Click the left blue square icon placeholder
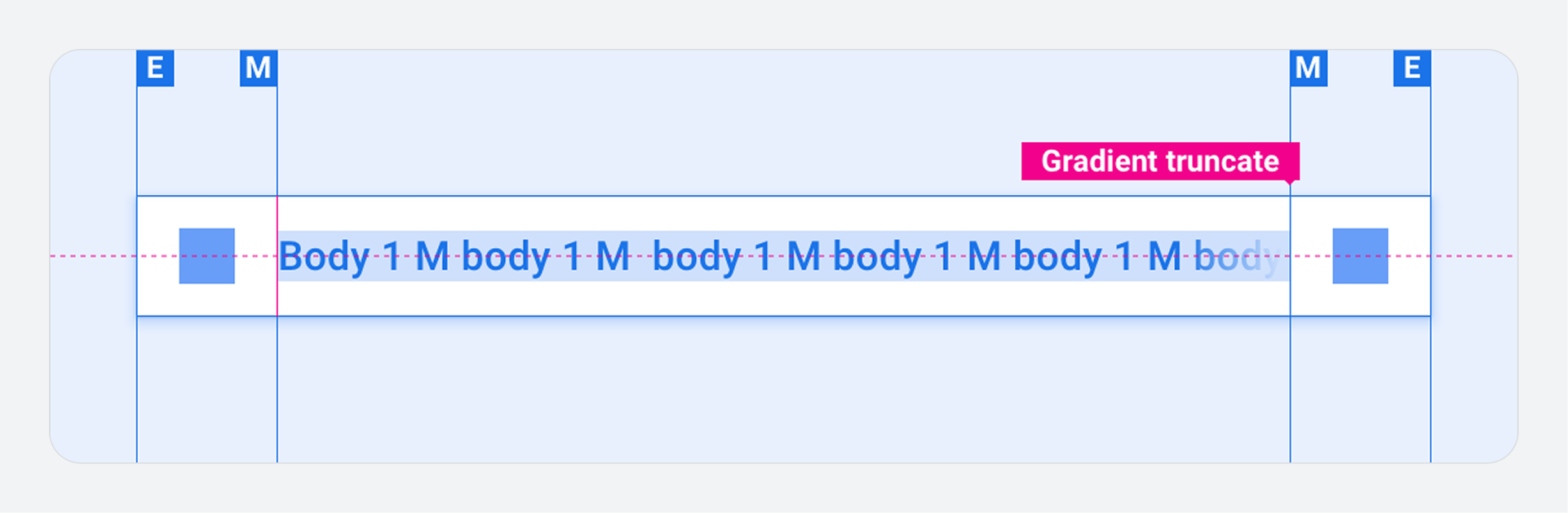This screenshot has width=1568, height=513. point(207,256)
